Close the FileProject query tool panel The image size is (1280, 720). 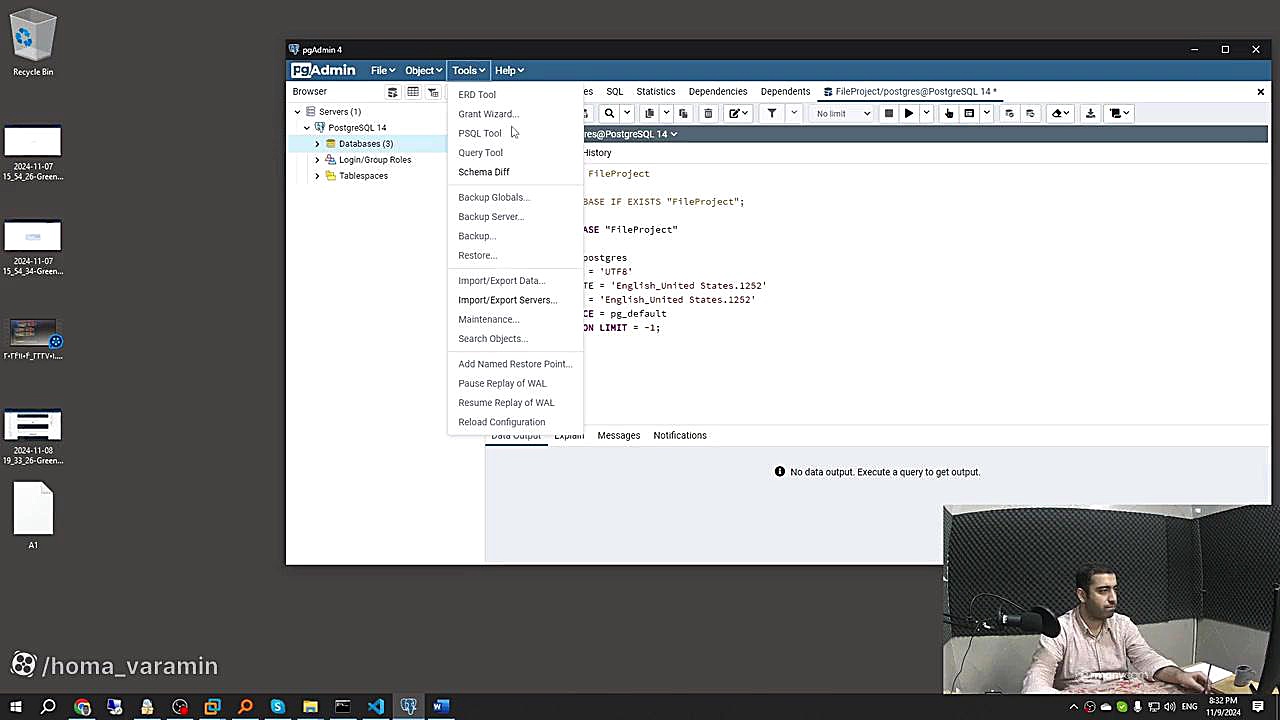1261,92
